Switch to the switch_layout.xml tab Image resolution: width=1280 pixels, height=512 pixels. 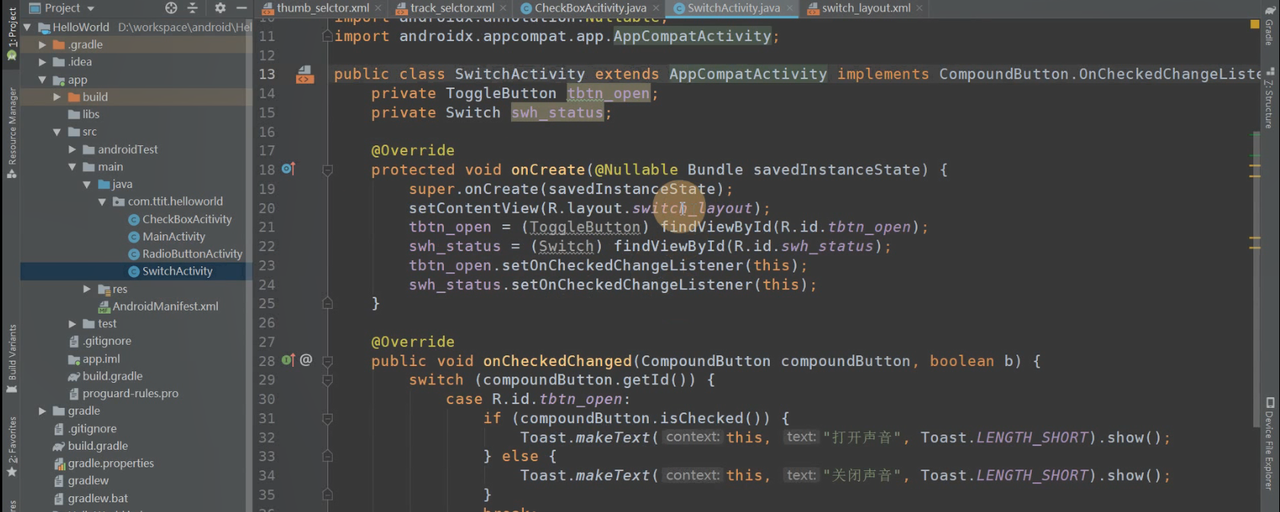pos(865,8)
